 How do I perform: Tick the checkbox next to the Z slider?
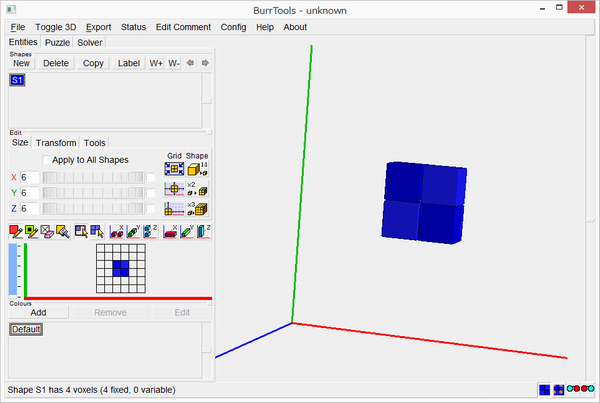click(x=150, y=209)
